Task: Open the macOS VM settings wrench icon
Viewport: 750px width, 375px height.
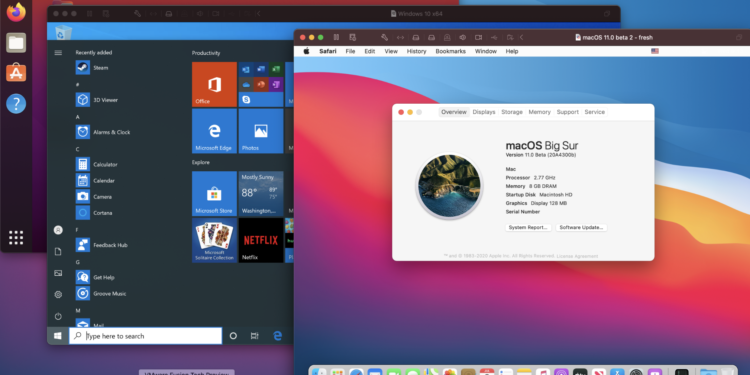Action: 384,37
